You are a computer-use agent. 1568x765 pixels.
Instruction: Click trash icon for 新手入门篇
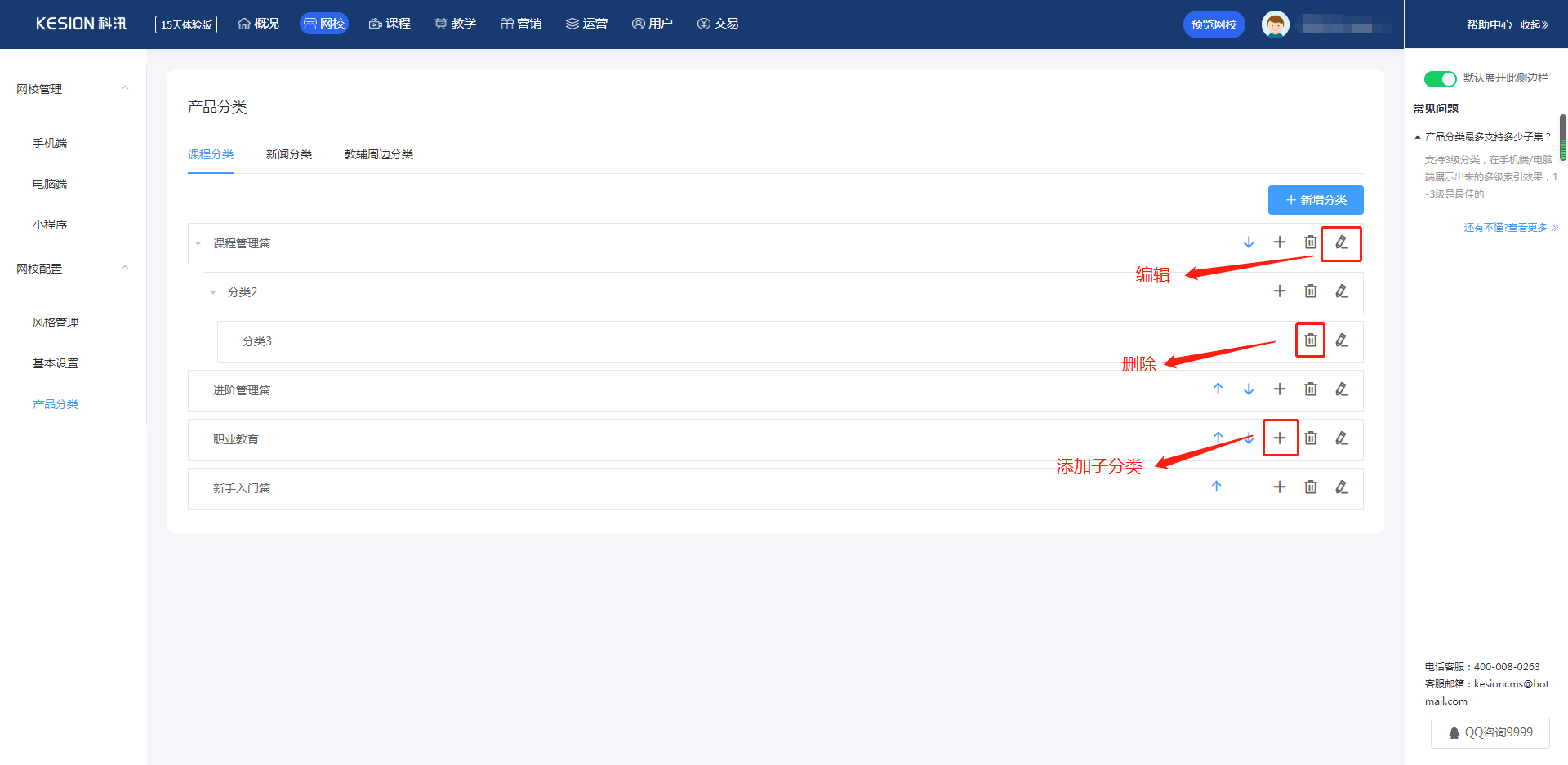point(1310,487)
